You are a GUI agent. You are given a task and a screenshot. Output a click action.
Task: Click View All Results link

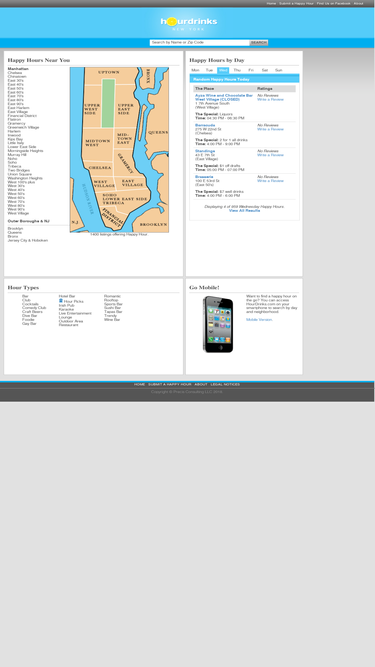(244, 211)
